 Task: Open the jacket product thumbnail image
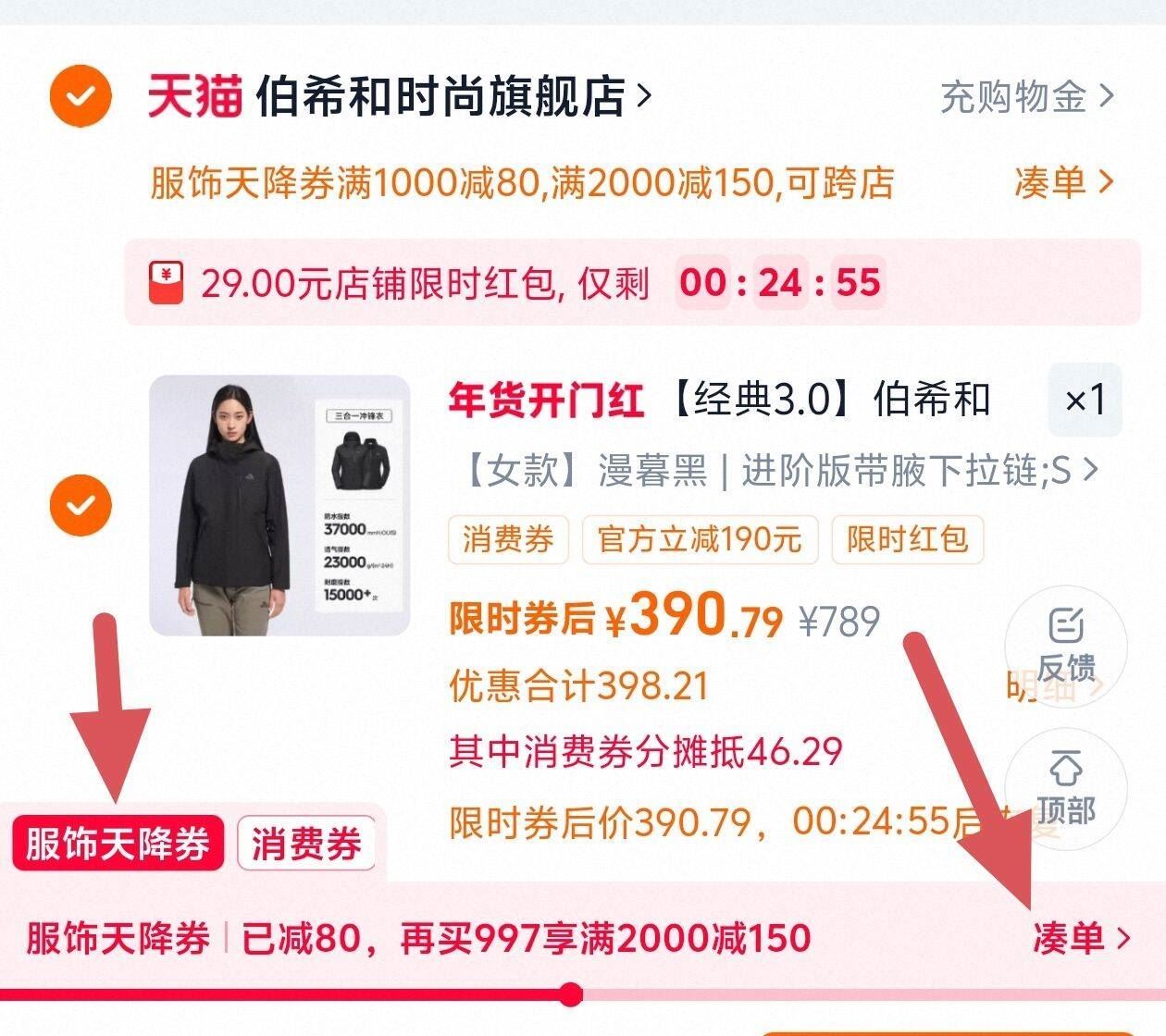[279, 505]
